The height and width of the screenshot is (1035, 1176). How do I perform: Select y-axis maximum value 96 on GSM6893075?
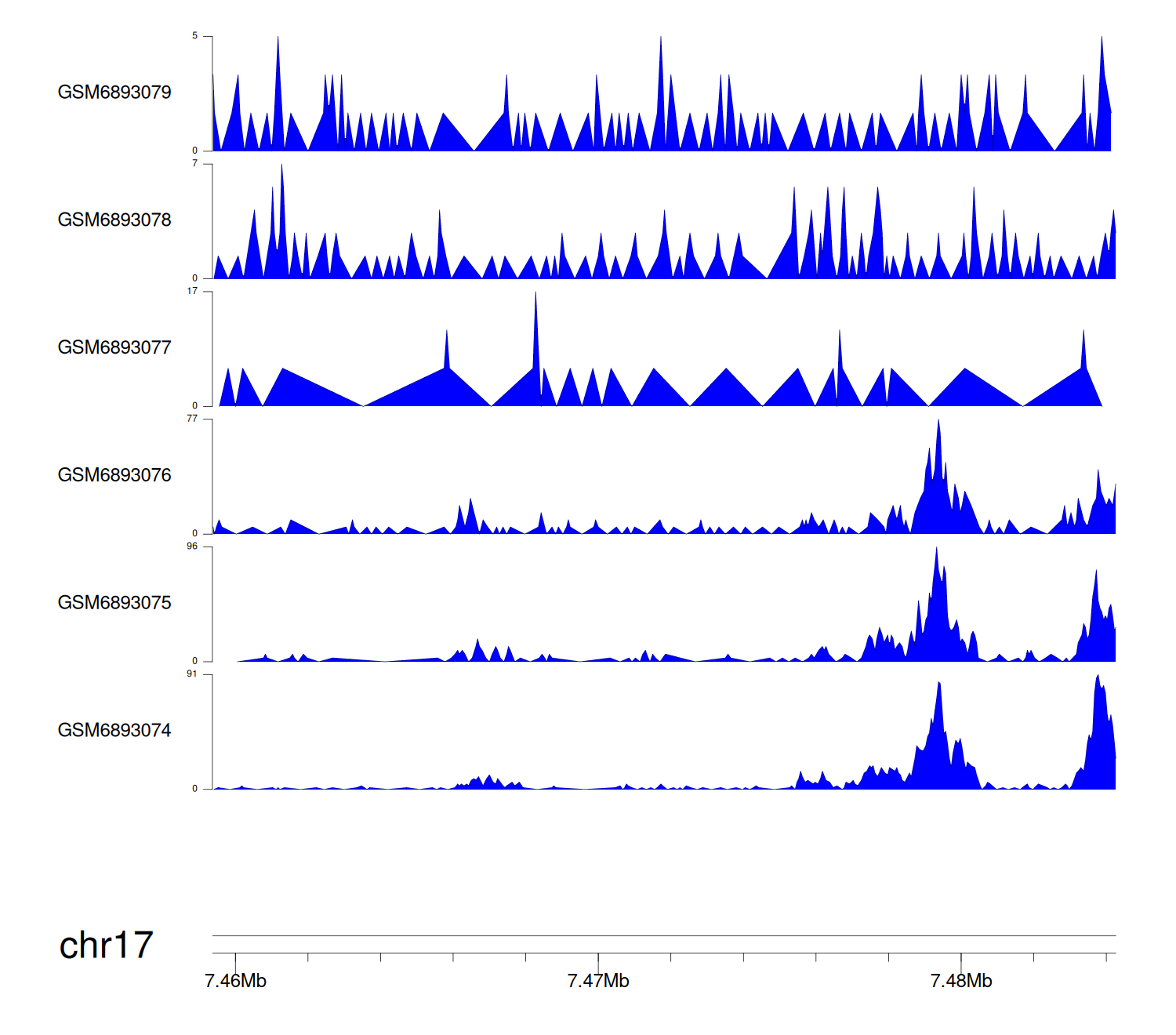click(x=193, y=547)
